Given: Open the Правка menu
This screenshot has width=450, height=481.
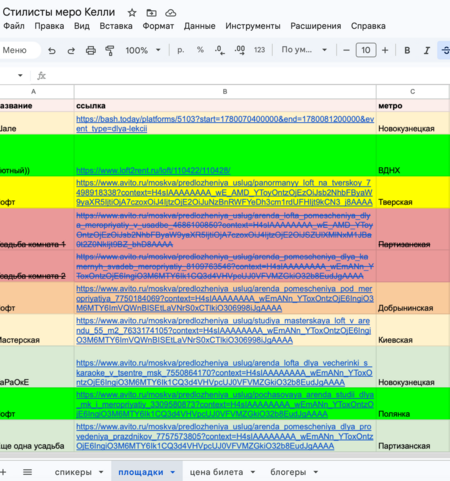Looking at the screenshot, I should point(49,26).
